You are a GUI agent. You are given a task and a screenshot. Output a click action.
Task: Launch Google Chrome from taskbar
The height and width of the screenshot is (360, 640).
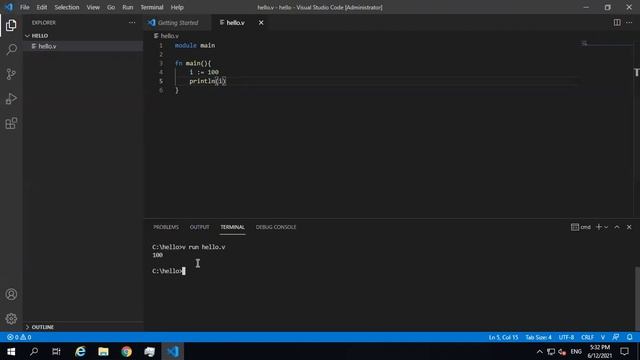[x=127, y=351]
